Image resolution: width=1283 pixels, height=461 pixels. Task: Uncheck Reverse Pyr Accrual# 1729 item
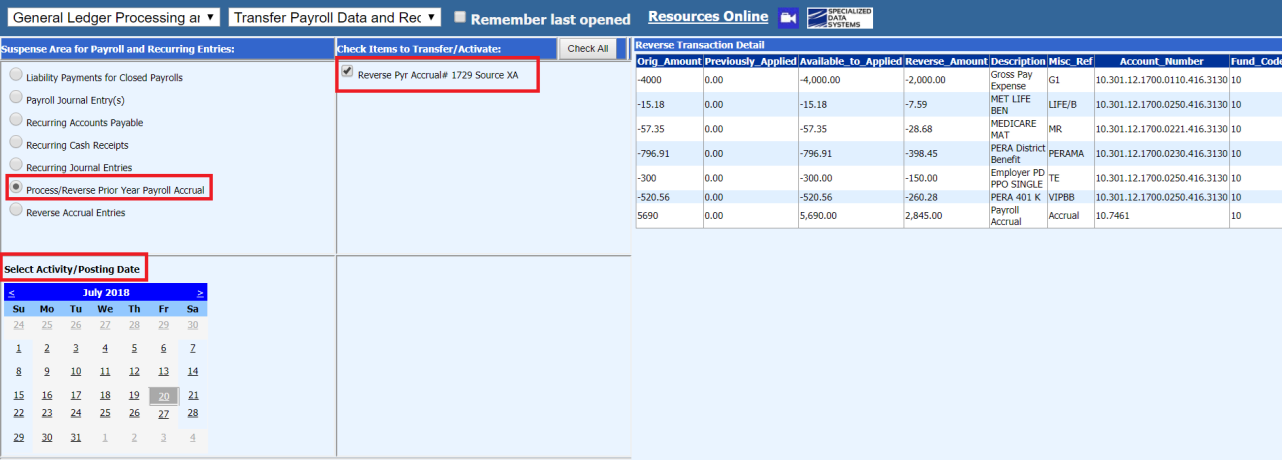pyautogui.click(x=347, y=72)
